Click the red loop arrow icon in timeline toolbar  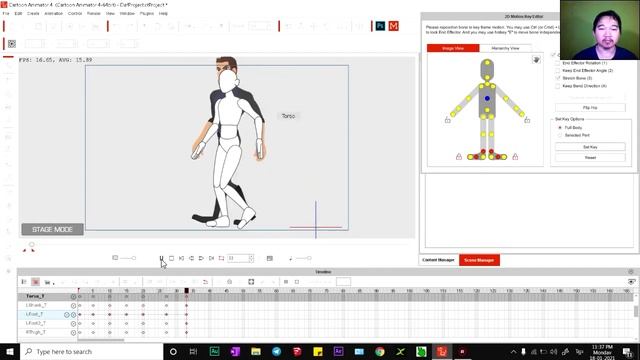tap(205, 282)
